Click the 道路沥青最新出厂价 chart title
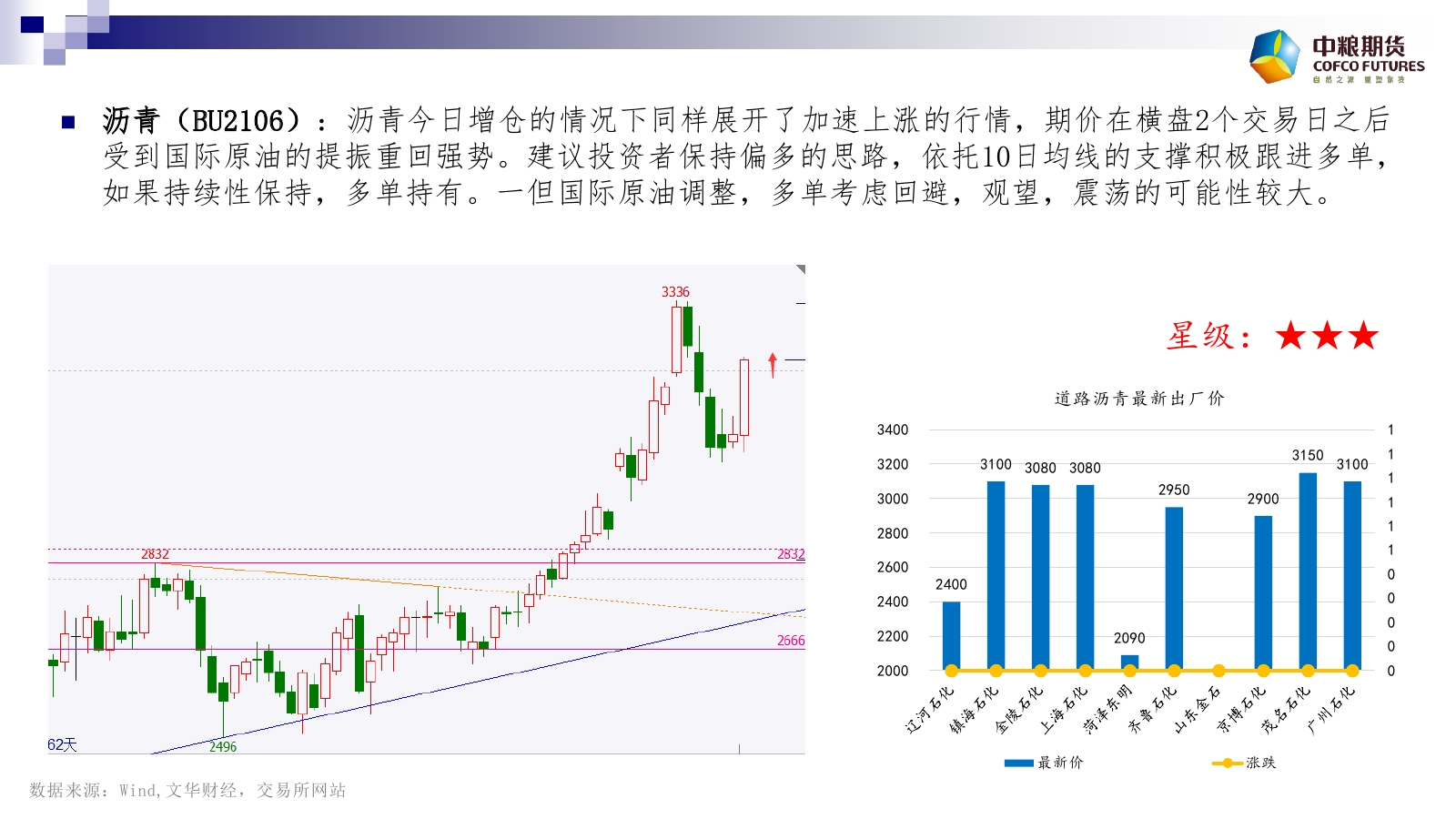 [1139, 399]
